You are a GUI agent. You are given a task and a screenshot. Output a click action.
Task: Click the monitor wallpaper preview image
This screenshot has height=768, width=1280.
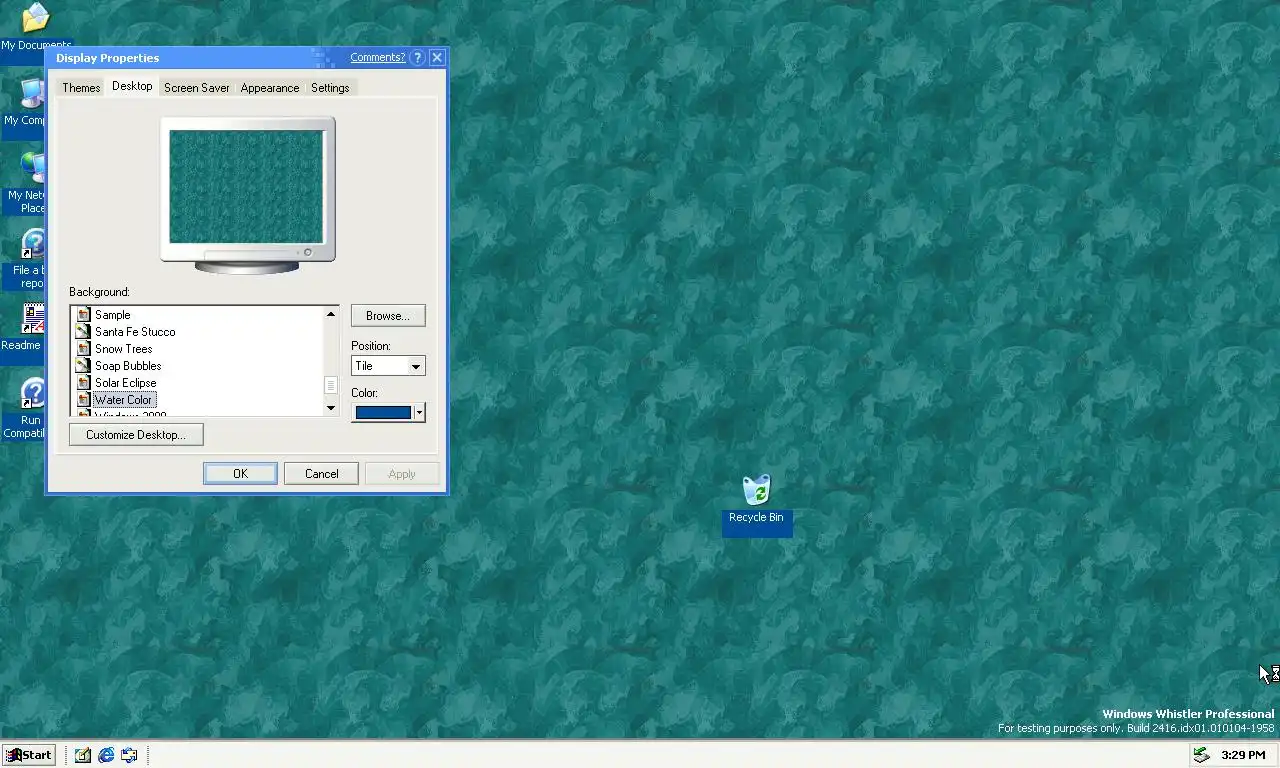pyautogui.click(x=246, y=186)
